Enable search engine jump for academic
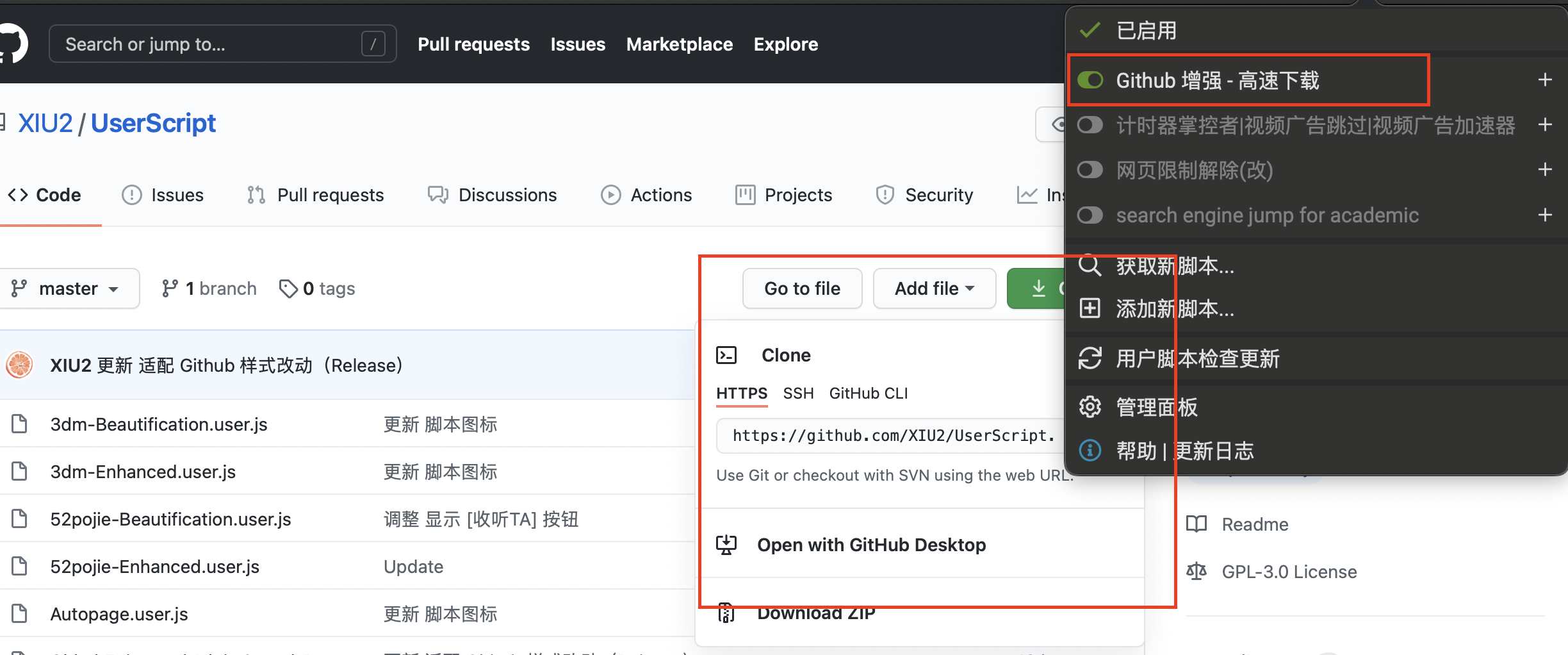The width and height of the screenshot is (1568, 655). tap(1090, 215)
